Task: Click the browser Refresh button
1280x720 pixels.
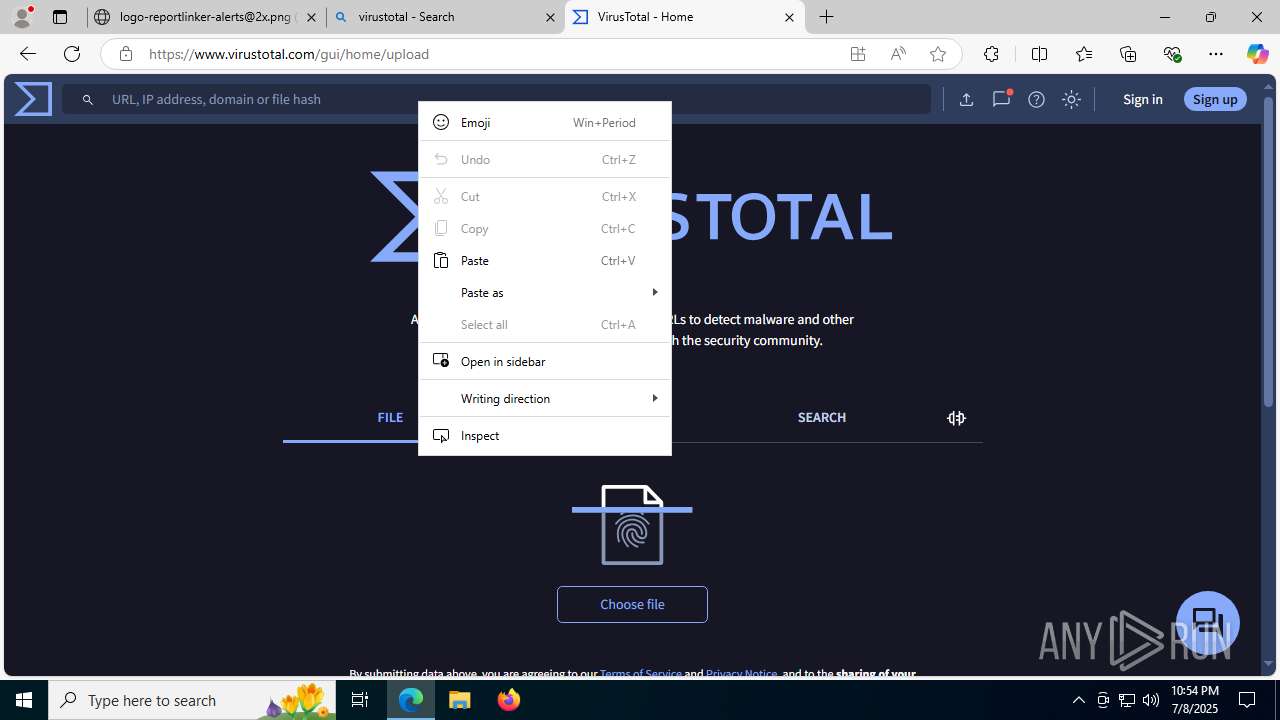Action: coord(72,54)
